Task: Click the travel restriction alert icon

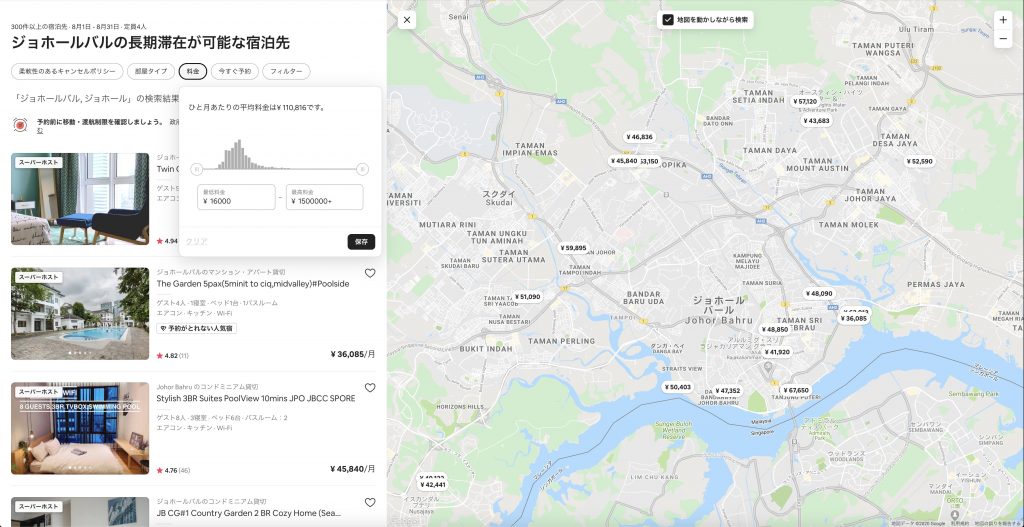Action: 20,125
